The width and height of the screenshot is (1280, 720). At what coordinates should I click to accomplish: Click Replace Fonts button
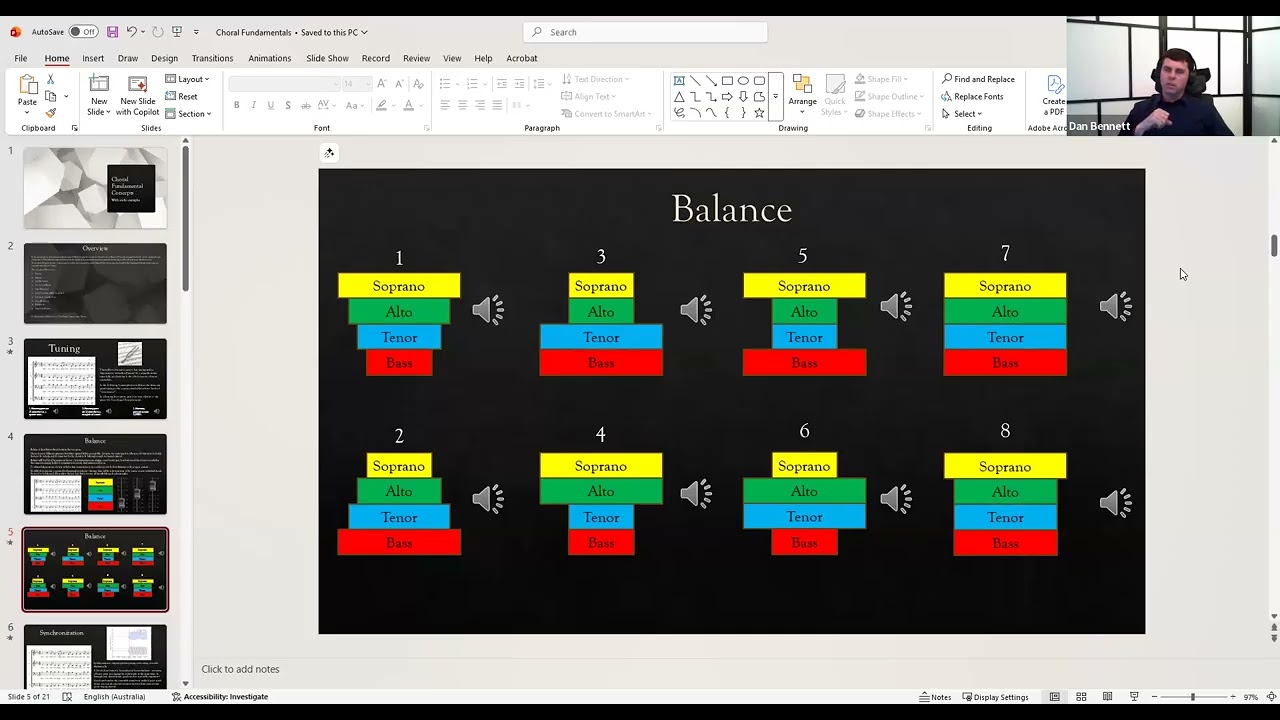pyautogui.click(x=972, y=96)
